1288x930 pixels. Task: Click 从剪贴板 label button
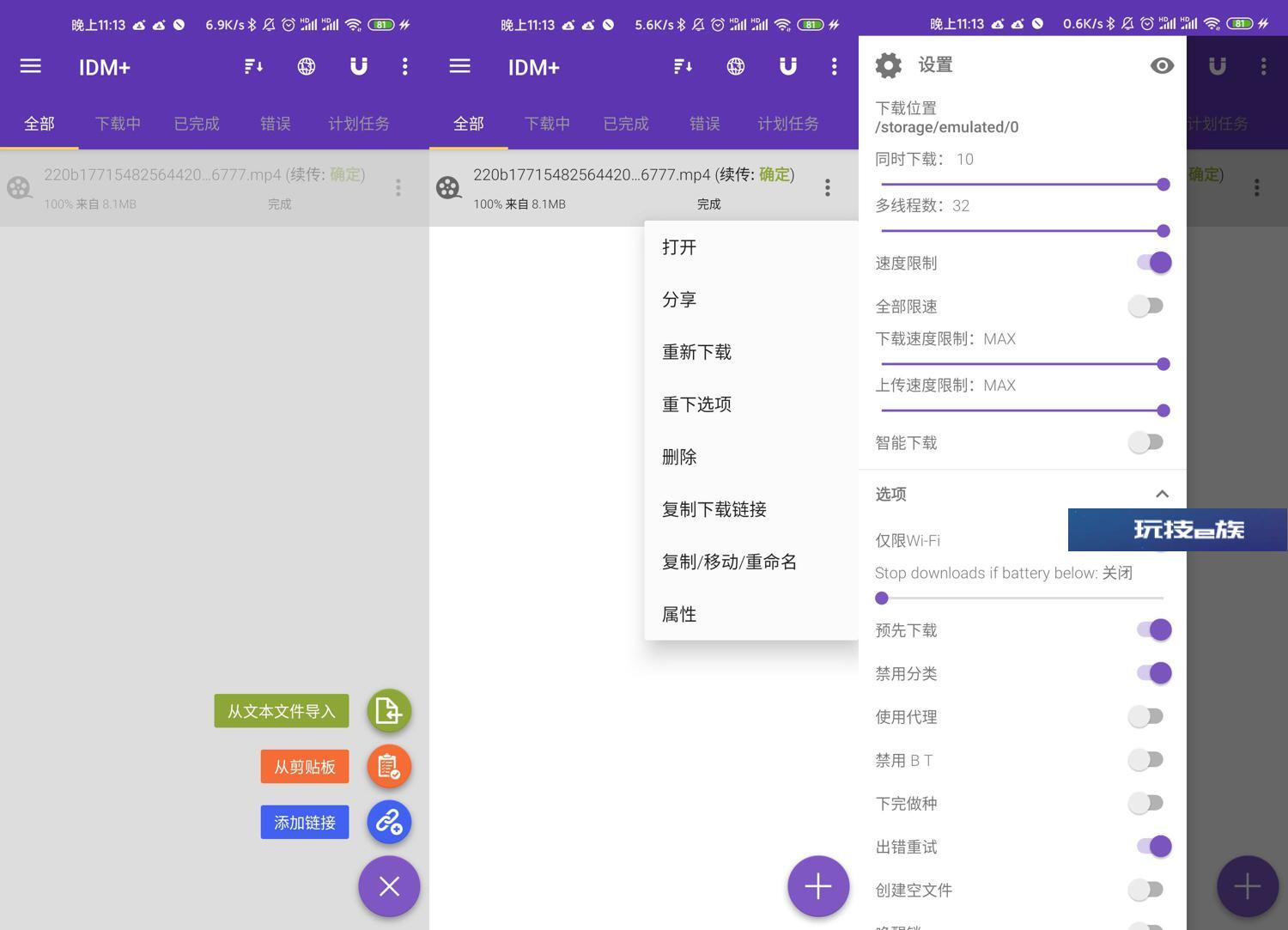pos(305,767)
